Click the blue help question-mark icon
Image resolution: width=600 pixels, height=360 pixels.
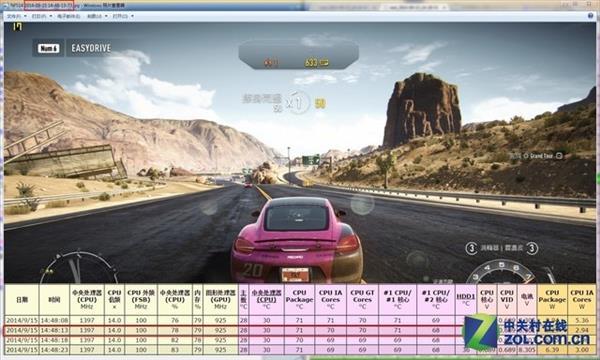(x=591, y=16)
